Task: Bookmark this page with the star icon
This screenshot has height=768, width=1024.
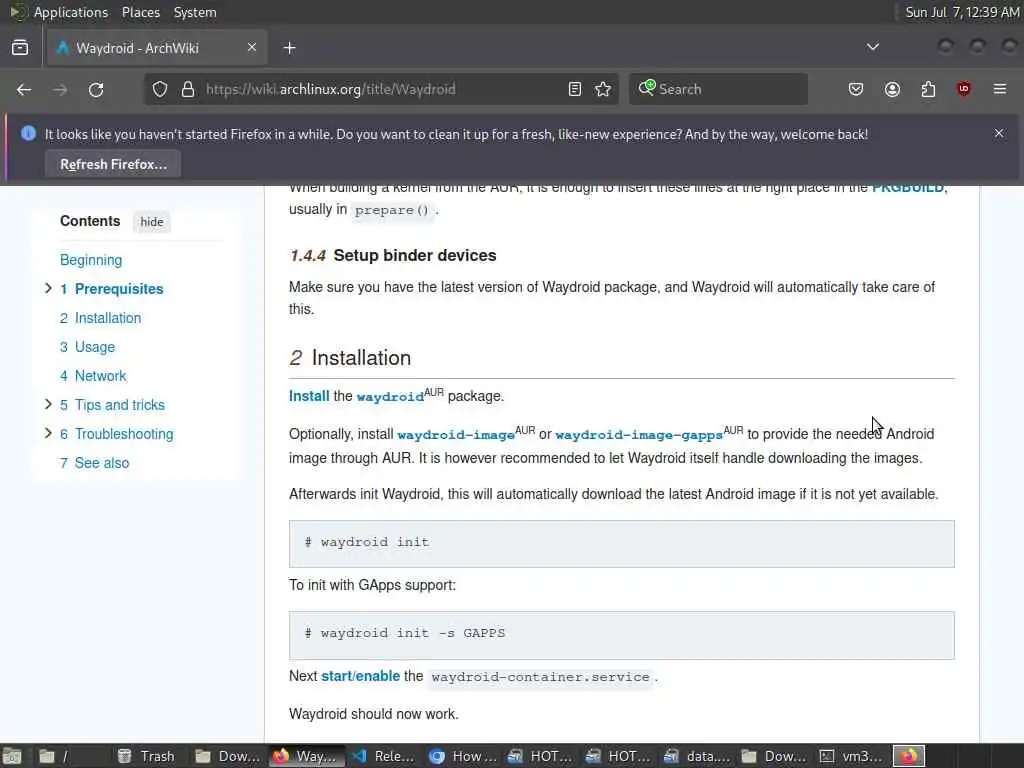Action: pos(603,89)
